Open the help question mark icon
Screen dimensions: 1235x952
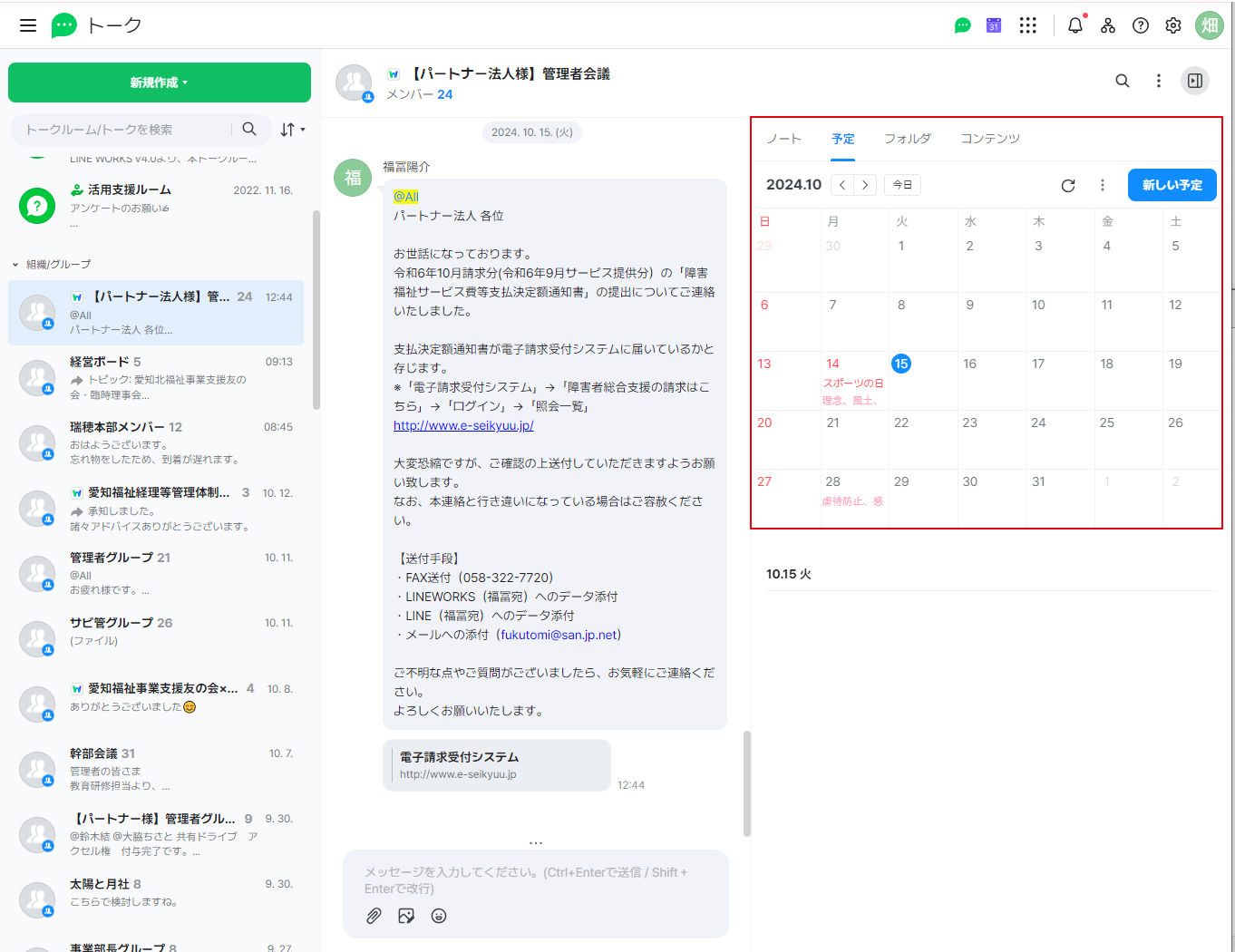pyautogui.click(x=1141, y=25)
